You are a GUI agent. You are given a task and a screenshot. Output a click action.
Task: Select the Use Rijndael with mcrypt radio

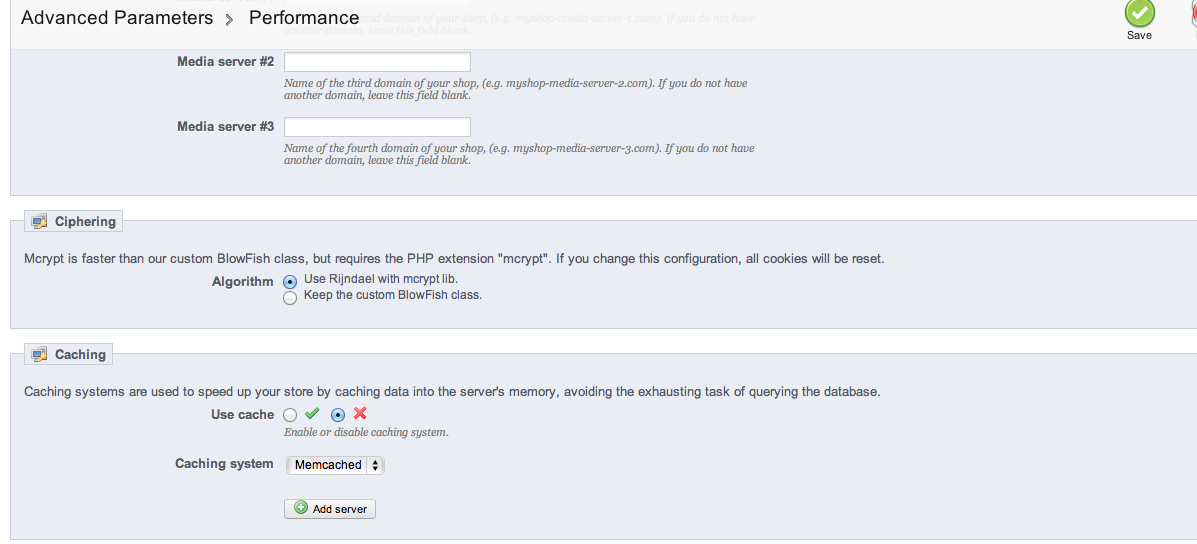tap(290, 282)
